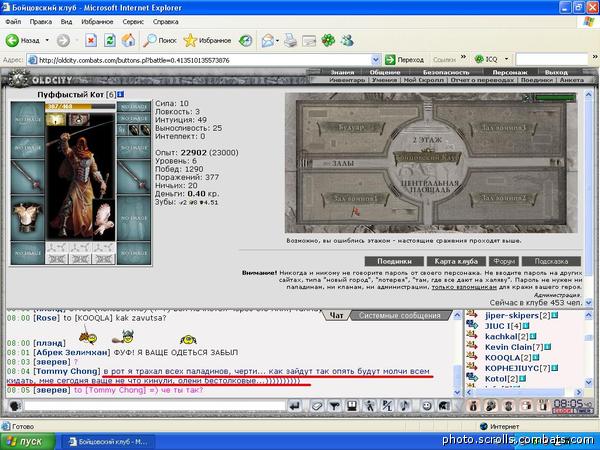Click the send message arrow icon in chat
The image size is (600, 450).
tap(294, 406)
